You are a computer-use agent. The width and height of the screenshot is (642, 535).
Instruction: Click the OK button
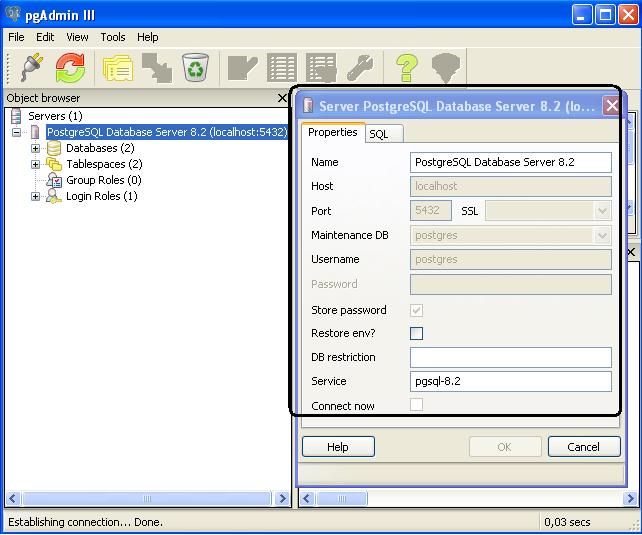pyautogui.click(x=505, y=447)
